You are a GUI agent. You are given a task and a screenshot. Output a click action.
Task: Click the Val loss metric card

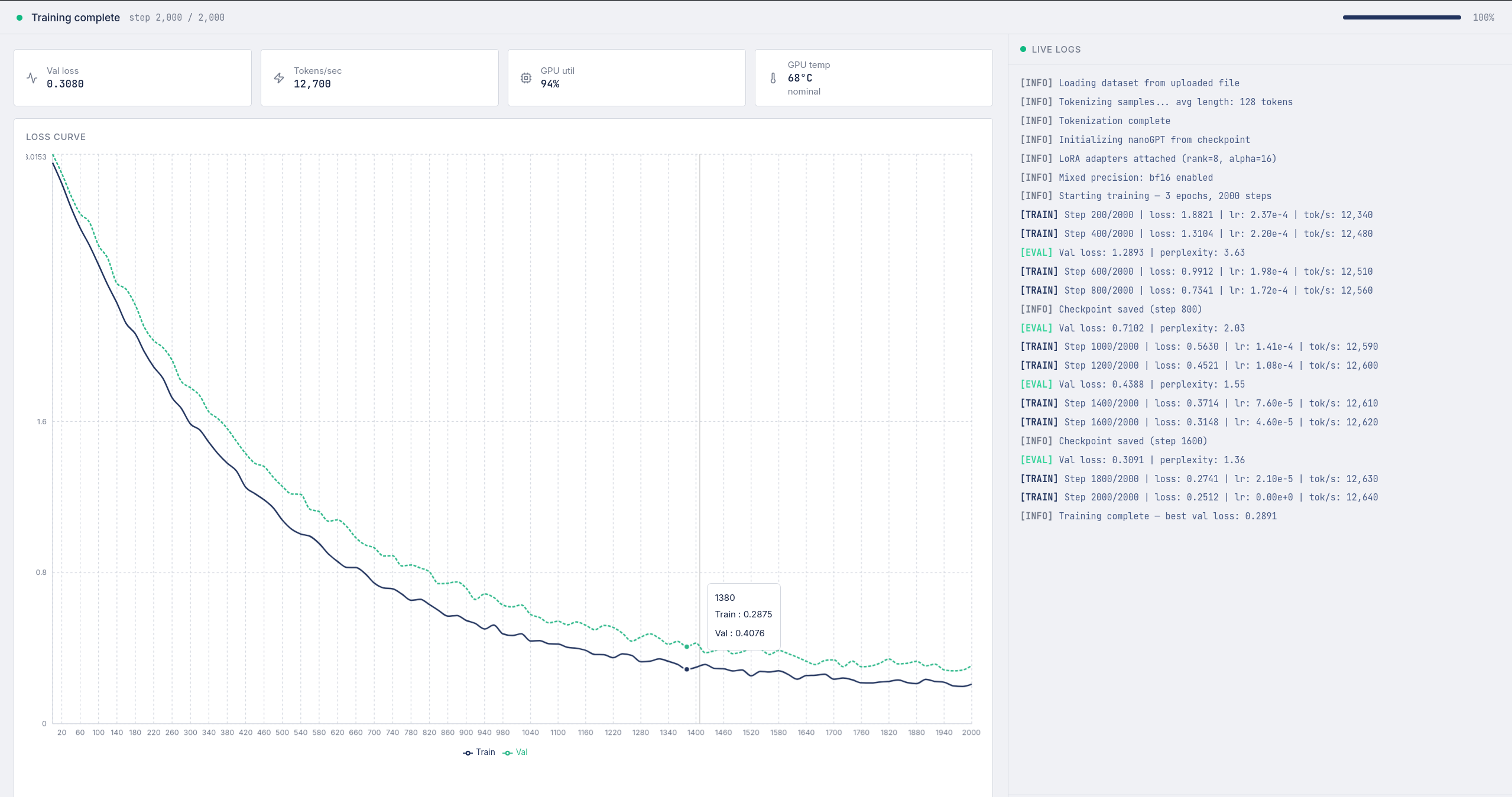click(132, 77)
